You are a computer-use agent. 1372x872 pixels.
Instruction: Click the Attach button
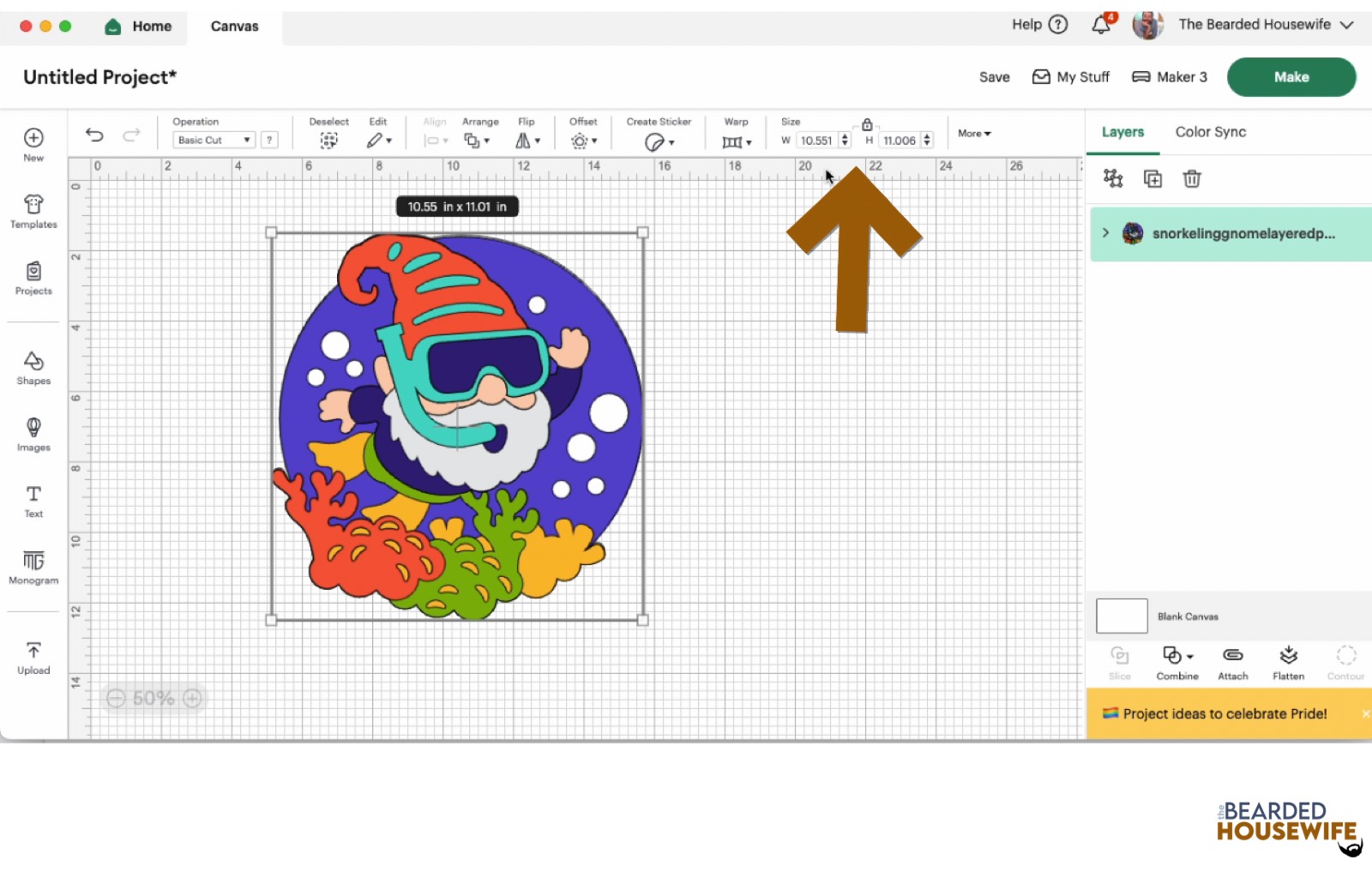tap(1233, 663)
